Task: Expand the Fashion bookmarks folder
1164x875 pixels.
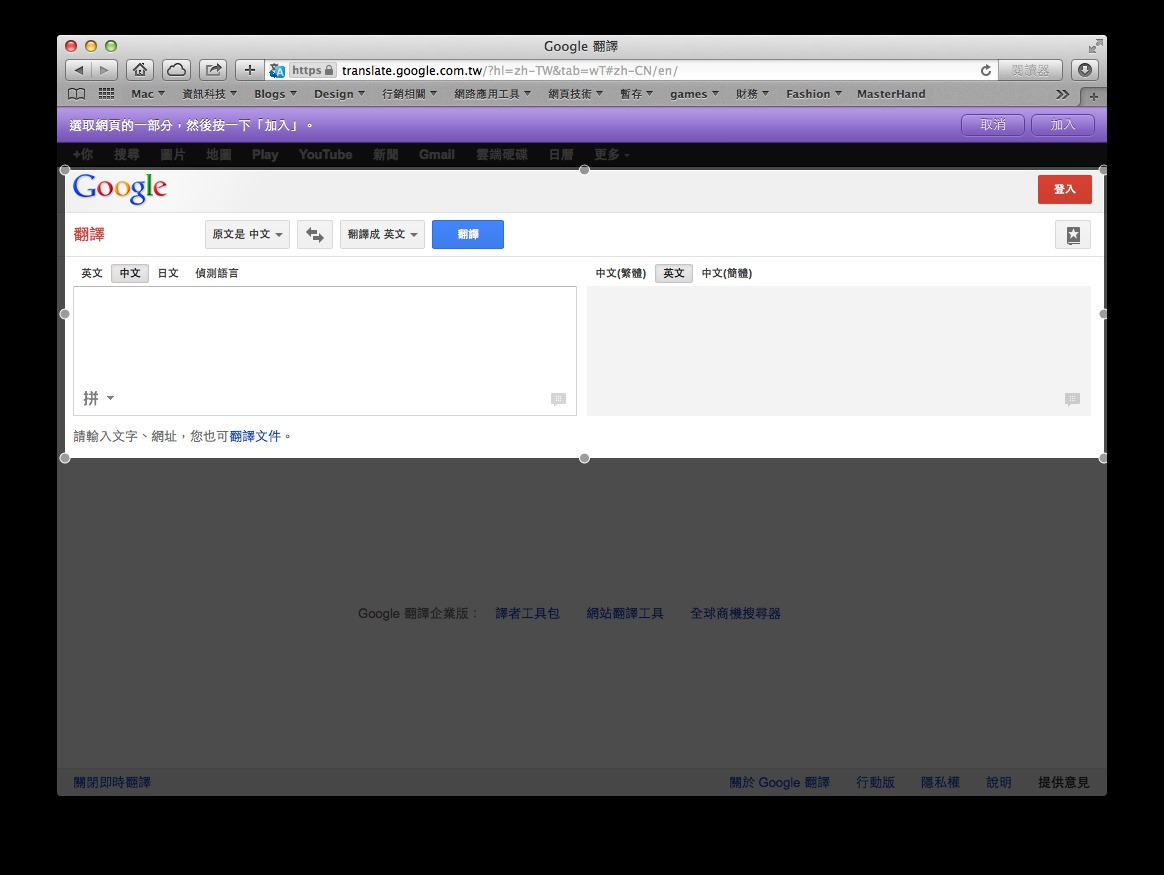Action: [x=814, y=94]
